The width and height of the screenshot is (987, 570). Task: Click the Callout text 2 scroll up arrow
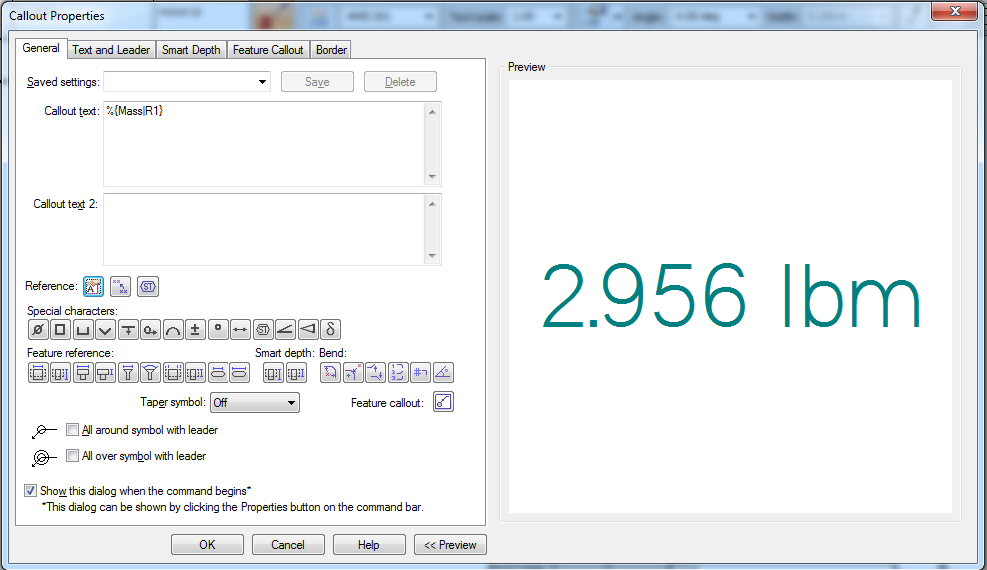(432, 204)
